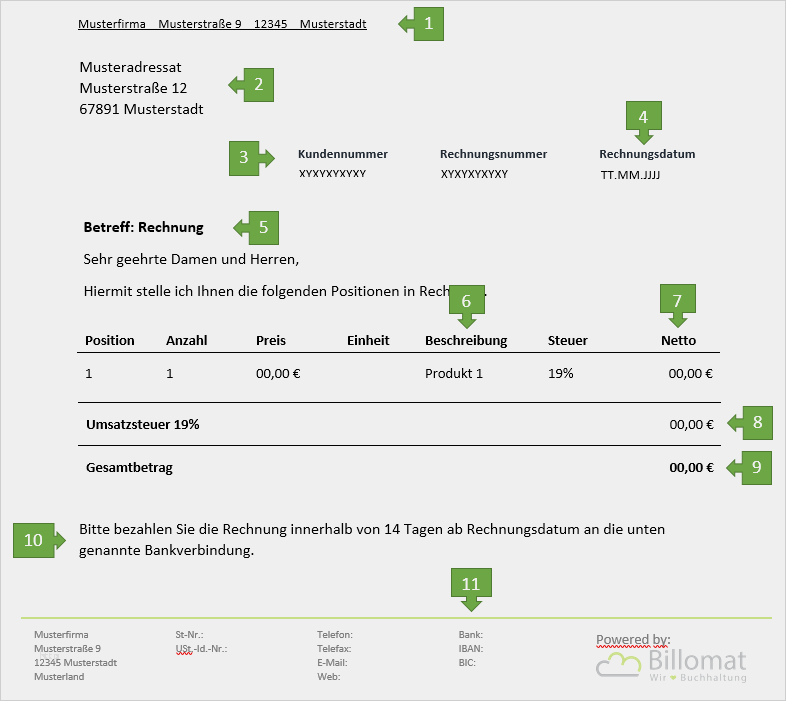
Task: Click green marker 4 above Rechnungsdatum
Action: [x=644, y=123]
